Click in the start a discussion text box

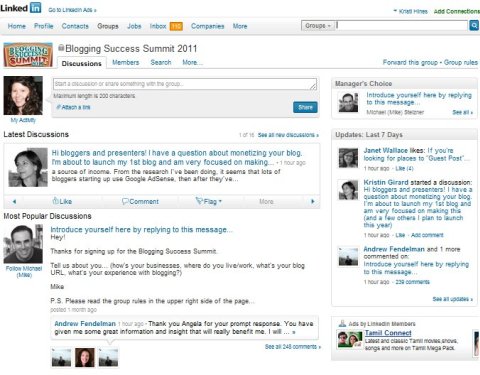coord(185,84)
